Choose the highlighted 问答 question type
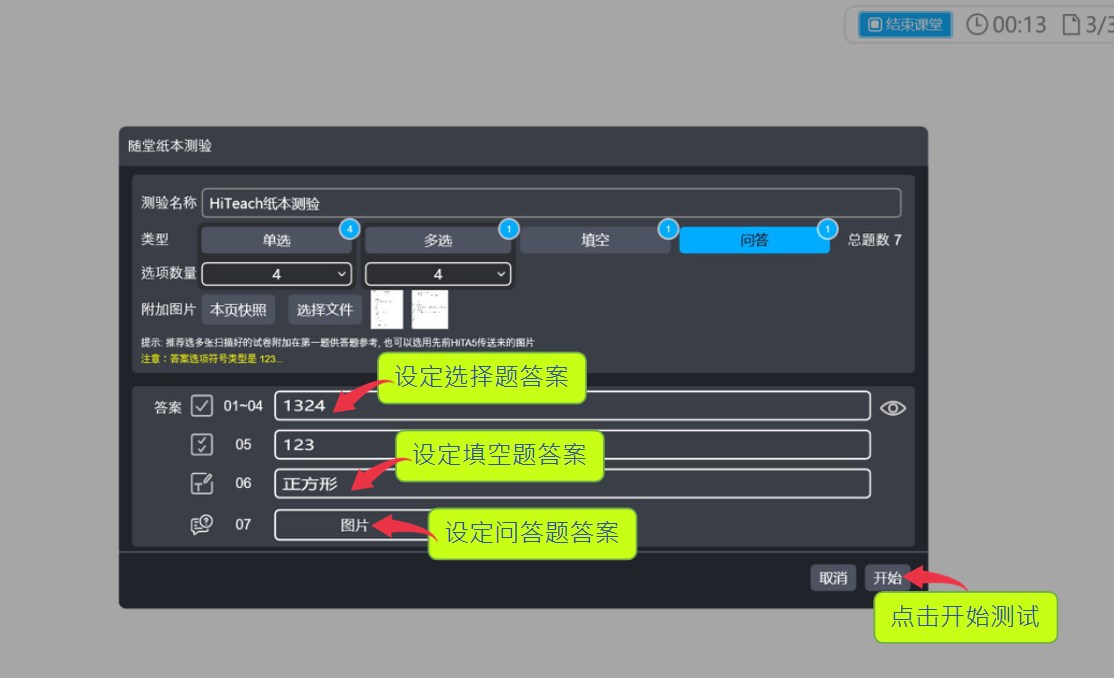 point(753,241)
